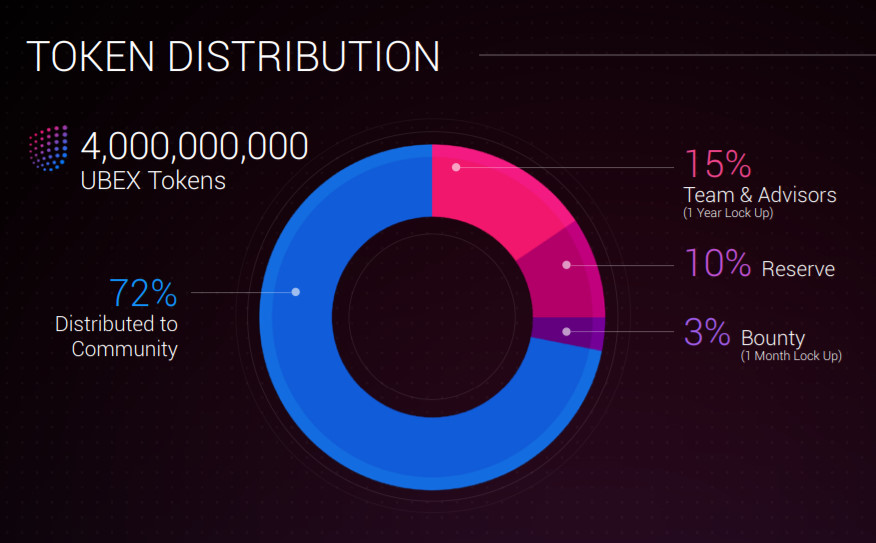Image resolution: width=876 pixels, height=543 pixels.
Task: Click the dot marker on the purple Bounty segment
Action: pos(566,332)
